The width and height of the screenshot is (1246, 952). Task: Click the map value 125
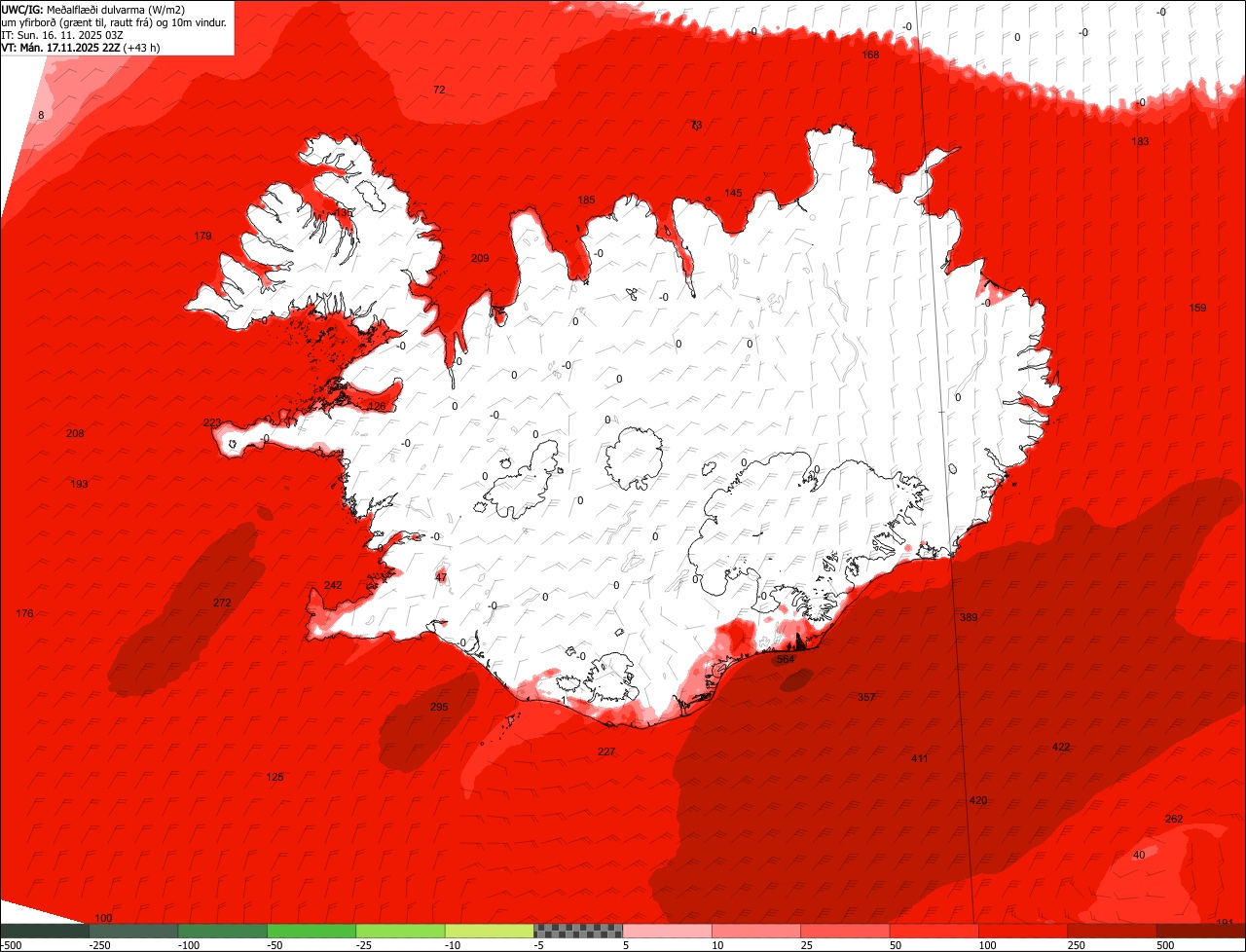pyautogui.click(x=275, y=778)
